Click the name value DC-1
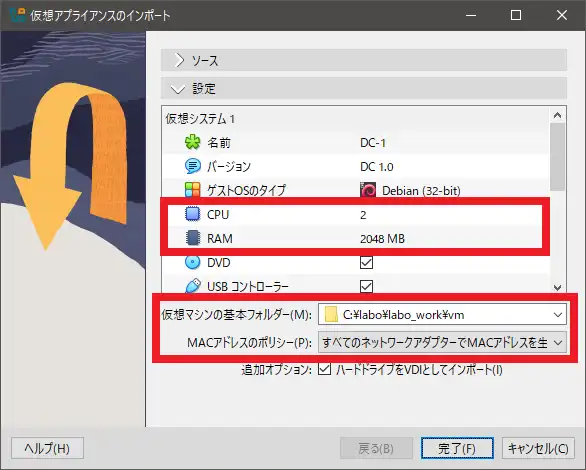This screenshot has height=470, width=586. 373,143
